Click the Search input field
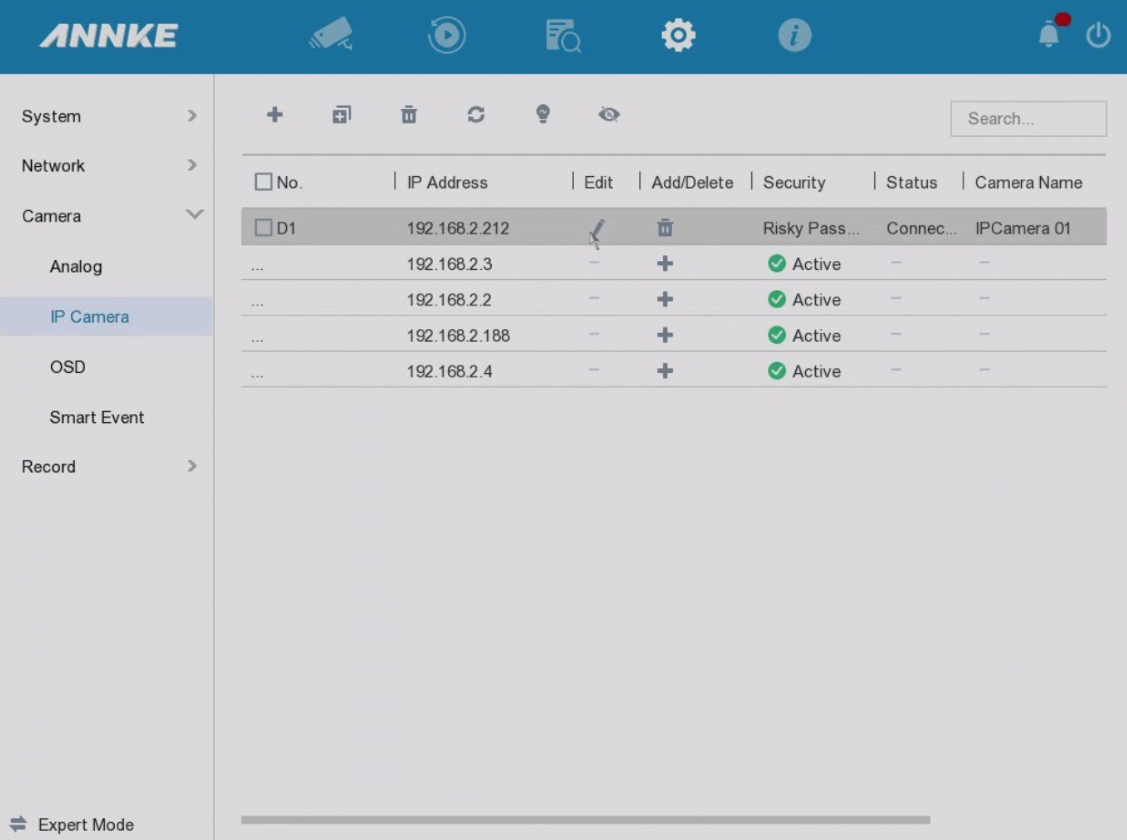 [x=1028, y=118]
